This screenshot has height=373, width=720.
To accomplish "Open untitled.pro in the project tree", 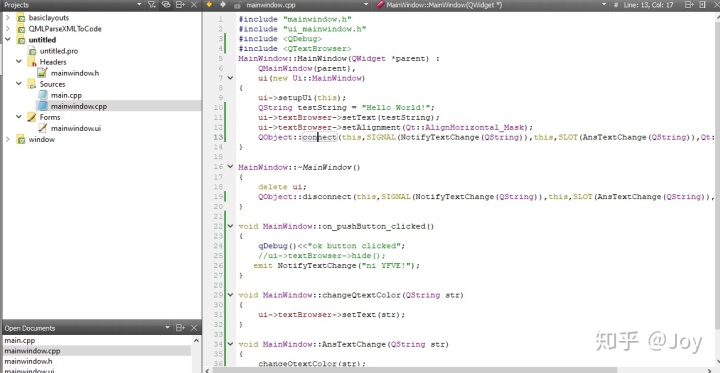I will pos(59,51).
